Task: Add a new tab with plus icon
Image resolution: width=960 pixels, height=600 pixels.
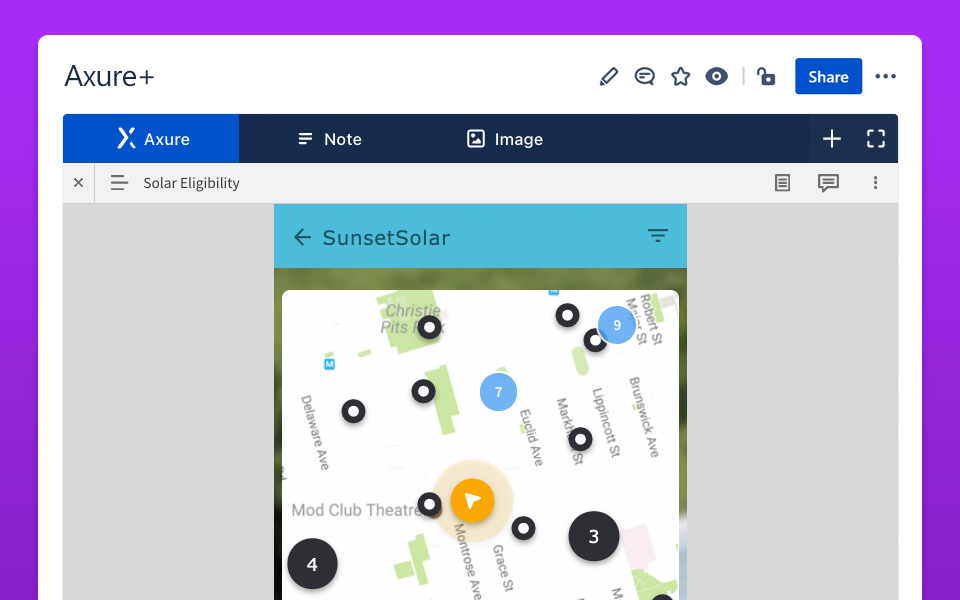Action: pos(831,139)
